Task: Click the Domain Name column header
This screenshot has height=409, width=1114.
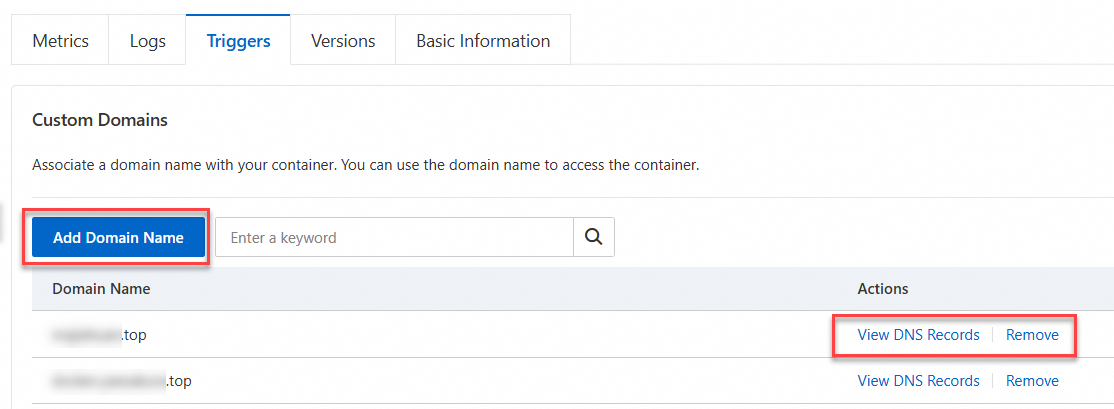Action: point(101,289)
